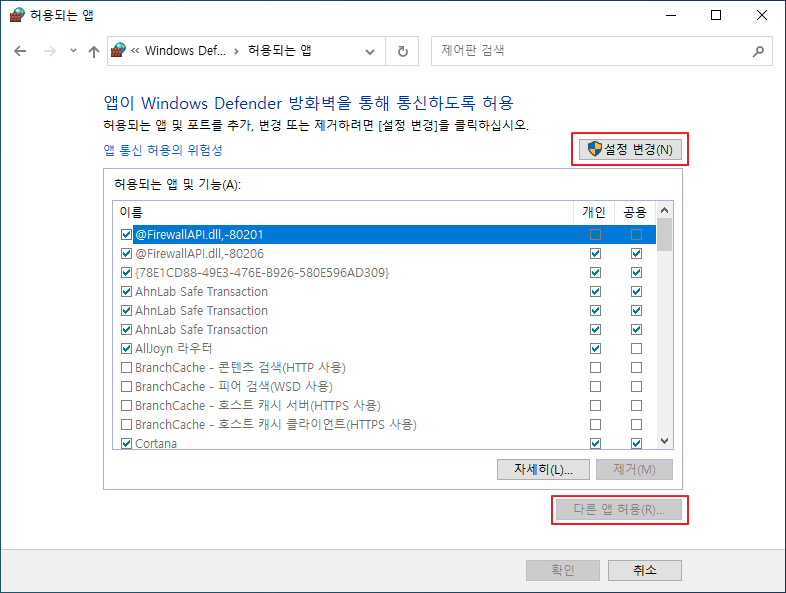This screenshot has height=593, width=786.
Task: Click the app list scrollbar thumb
Action: point(665,235)
